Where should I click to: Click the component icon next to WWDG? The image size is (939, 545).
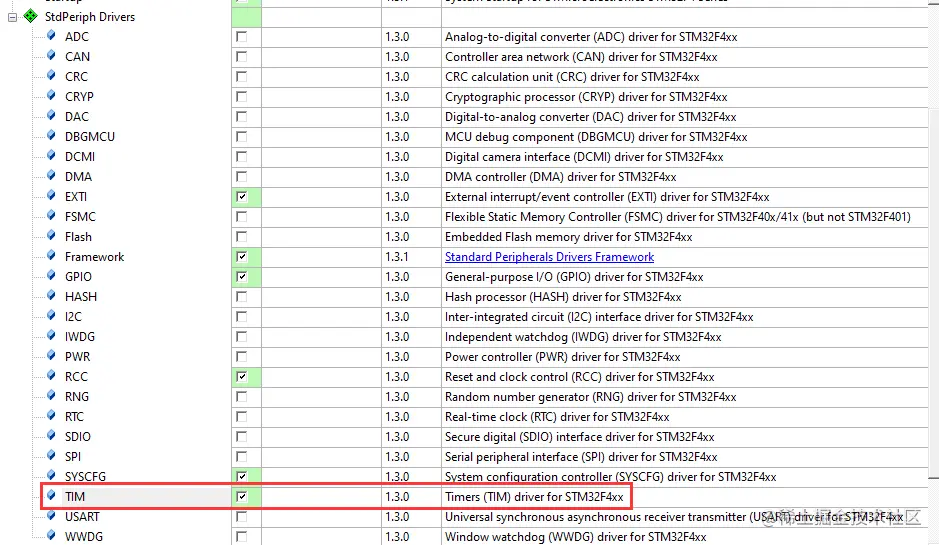52,536
